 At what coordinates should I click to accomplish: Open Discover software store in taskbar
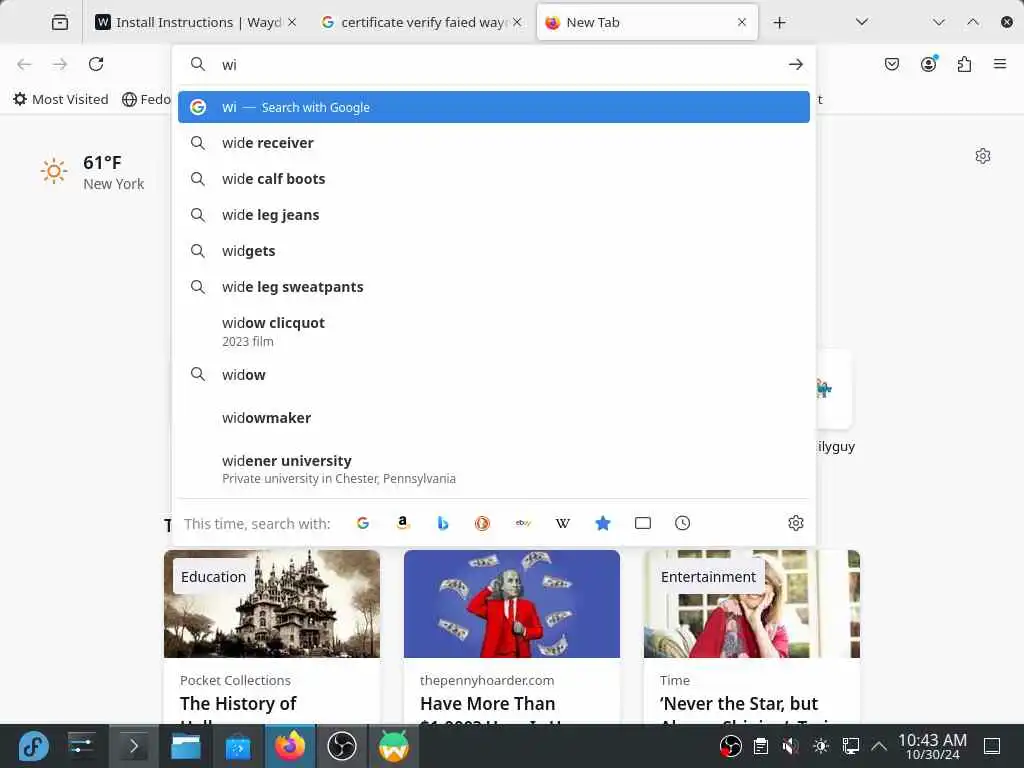click(238, 746)
